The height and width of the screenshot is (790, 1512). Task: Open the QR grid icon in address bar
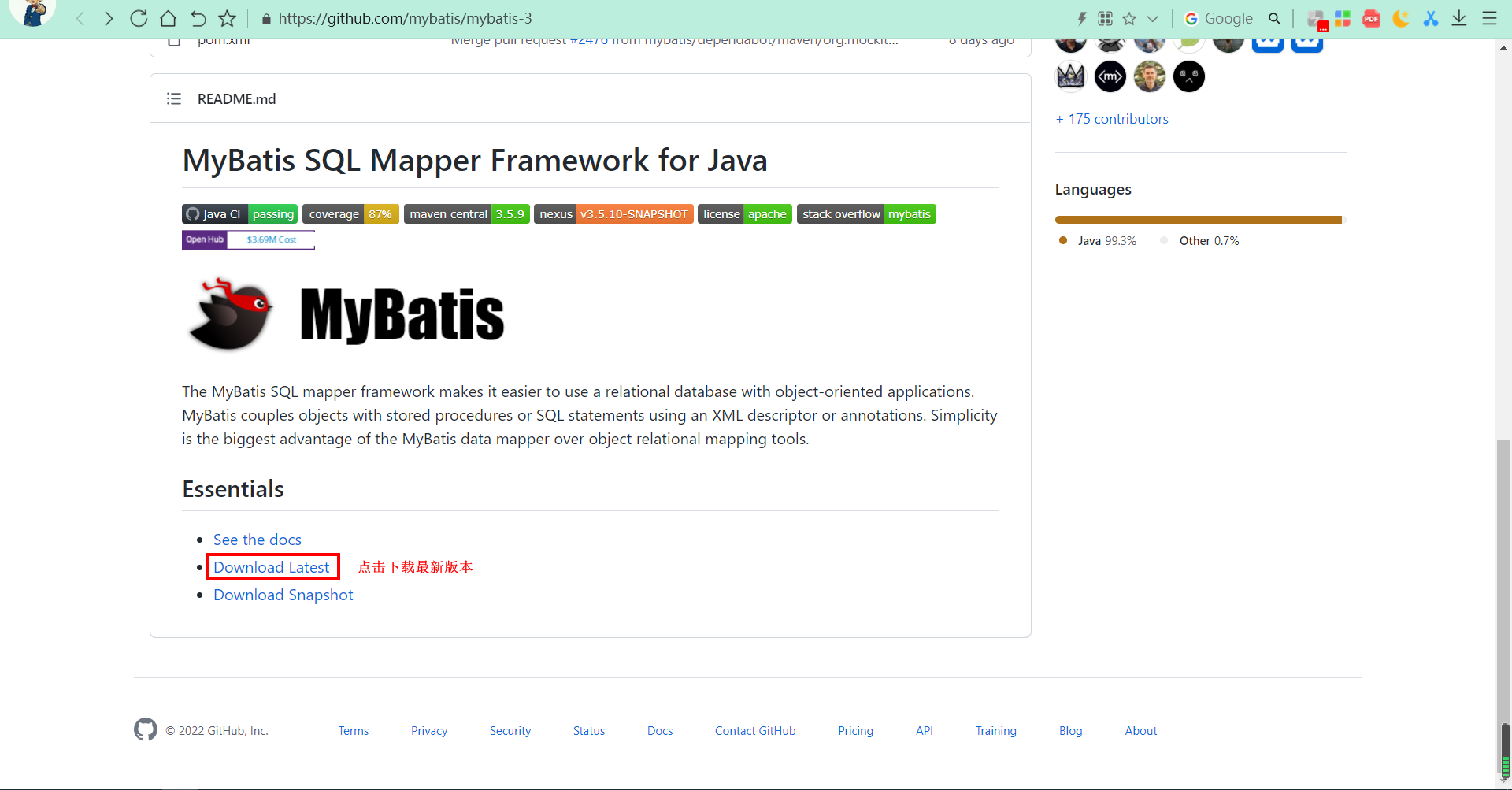(x=1106, y=18)
